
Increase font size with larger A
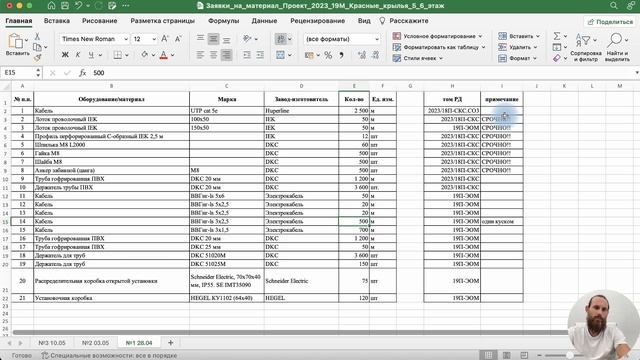point(164,39)
